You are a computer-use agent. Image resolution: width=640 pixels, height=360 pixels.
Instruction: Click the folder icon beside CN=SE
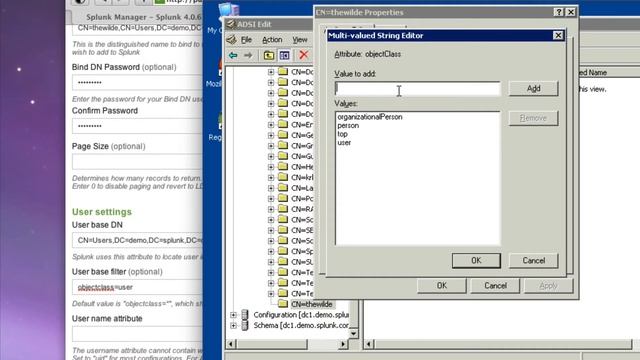(x=282, y=230)
